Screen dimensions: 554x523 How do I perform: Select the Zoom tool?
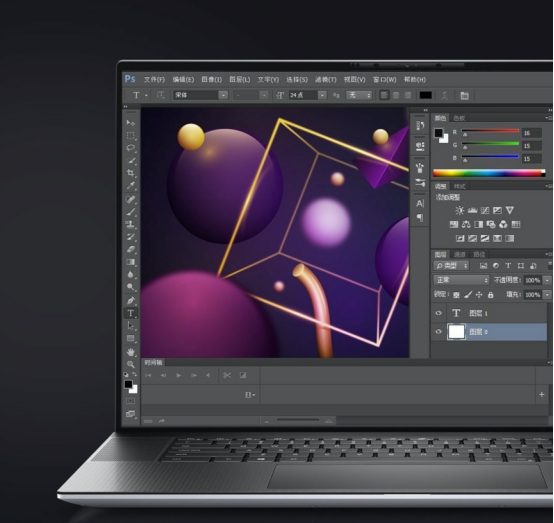coord(131,364)
